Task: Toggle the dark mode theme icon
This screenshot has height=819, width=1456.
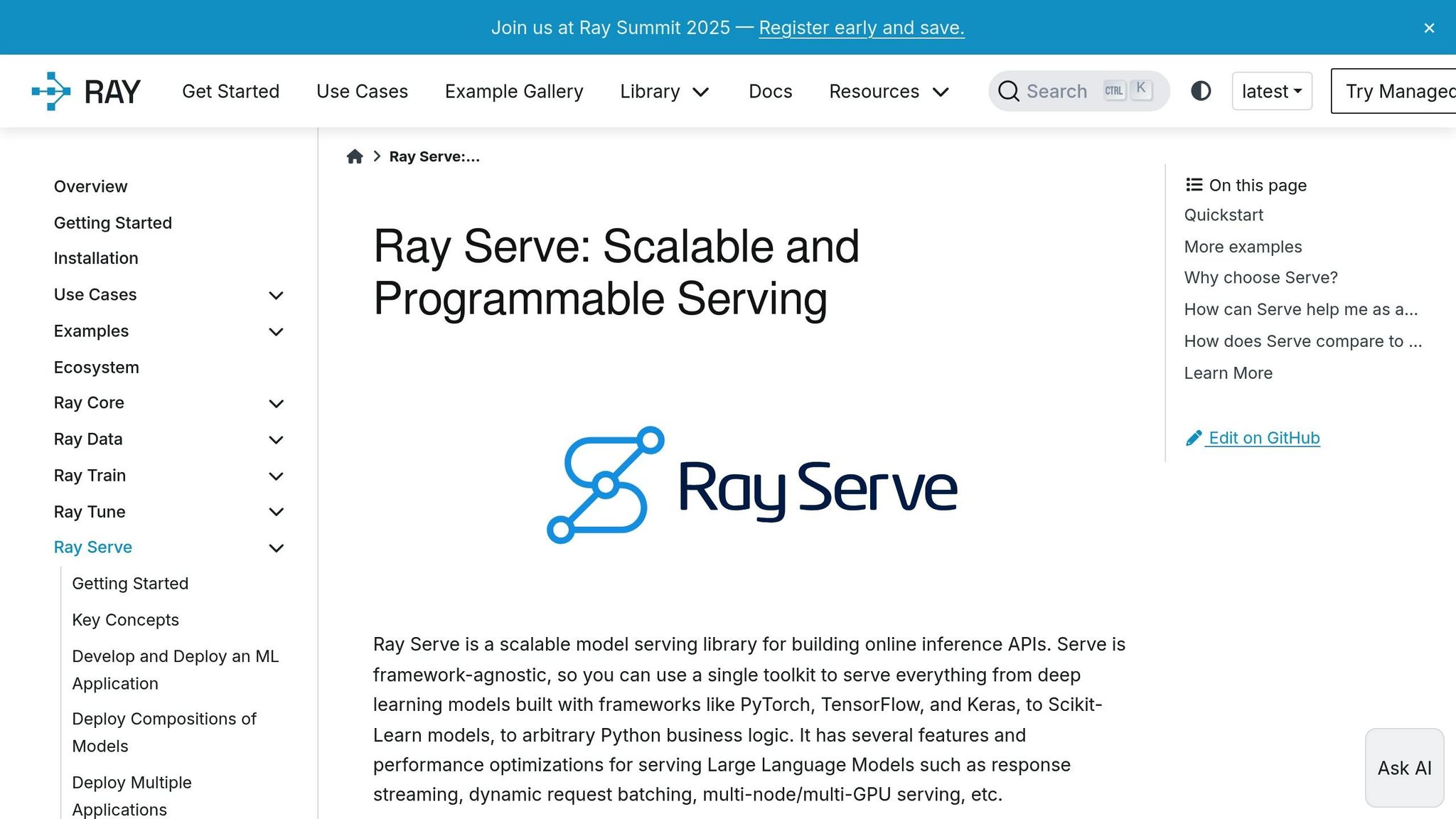Action: 1201,91
